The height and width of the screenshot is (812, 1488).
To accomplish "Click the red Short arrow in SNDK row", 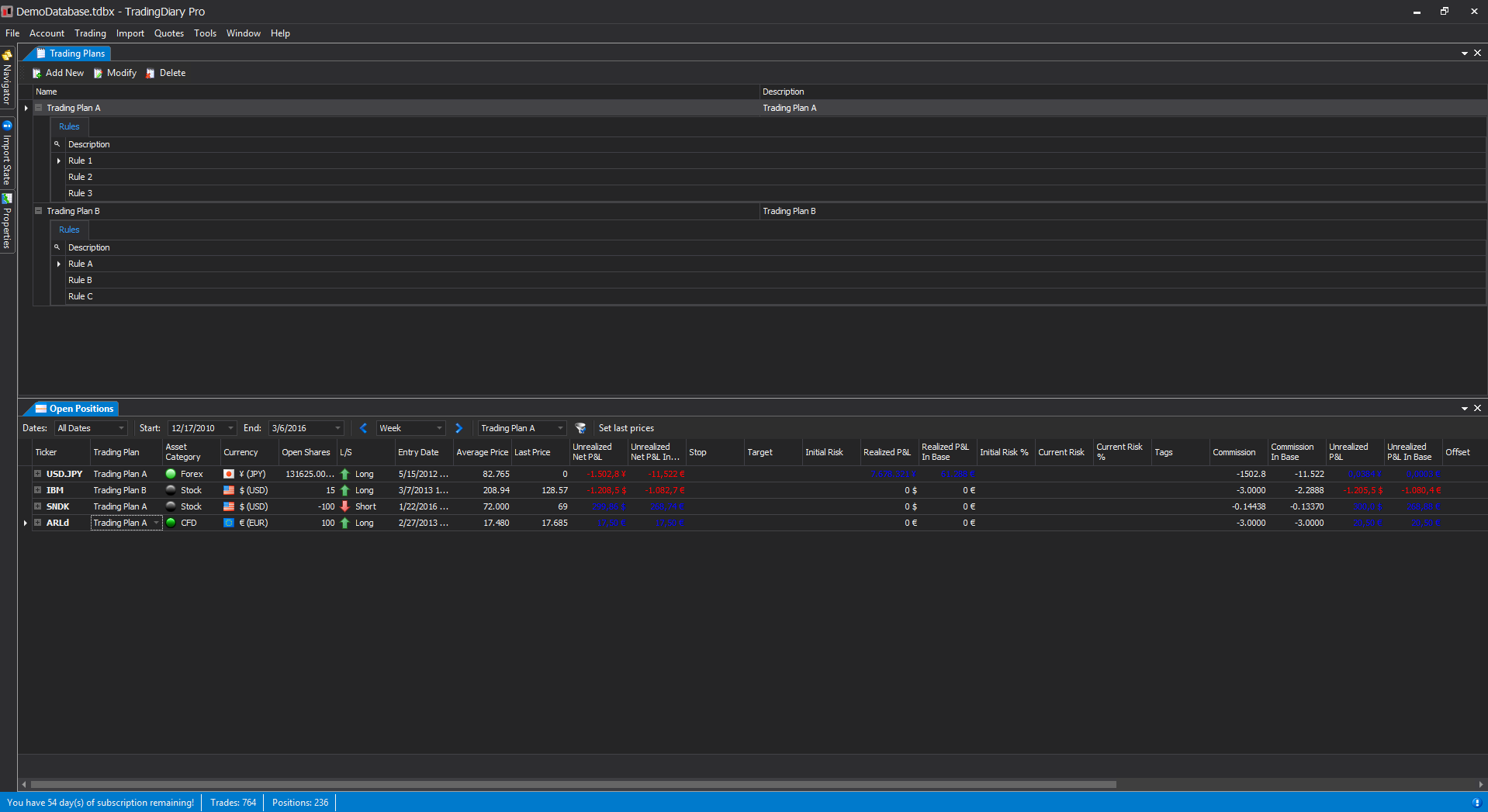I will pos(345,506).
